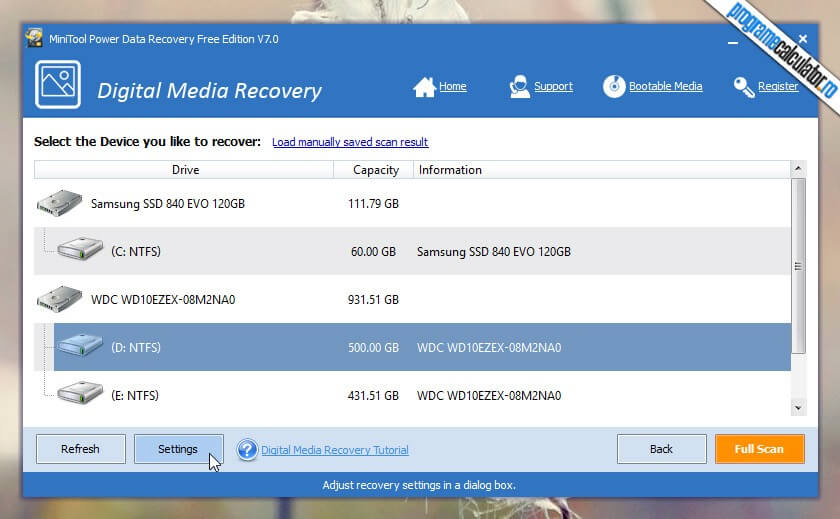Minimize the MiniTool window
This screenshot has width=840, height=519.
coord(733,41)
